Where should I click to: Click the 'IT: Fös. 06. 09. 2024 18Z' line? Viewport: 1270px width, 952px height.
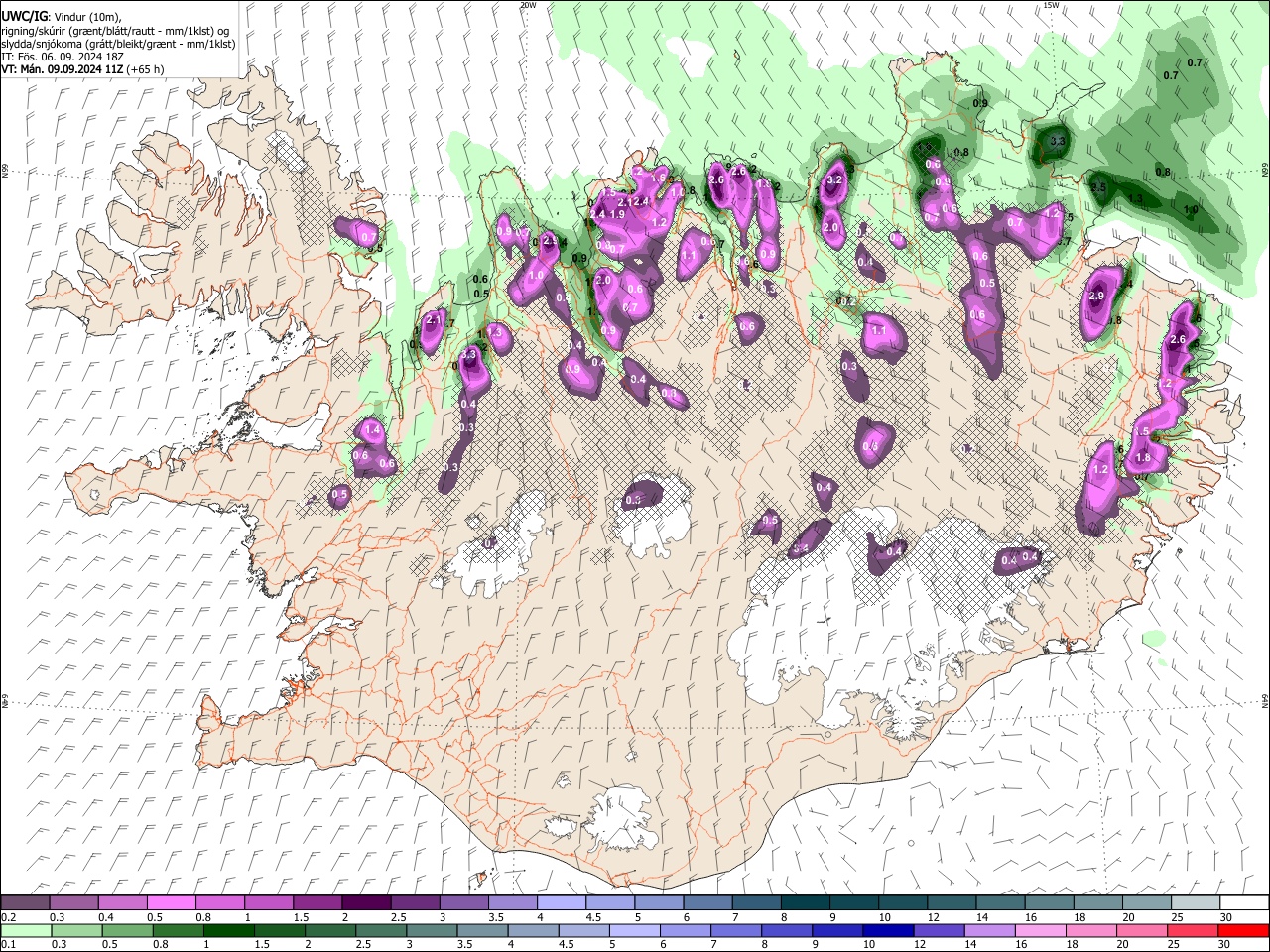pyautogui.click(x=63, y=57)
